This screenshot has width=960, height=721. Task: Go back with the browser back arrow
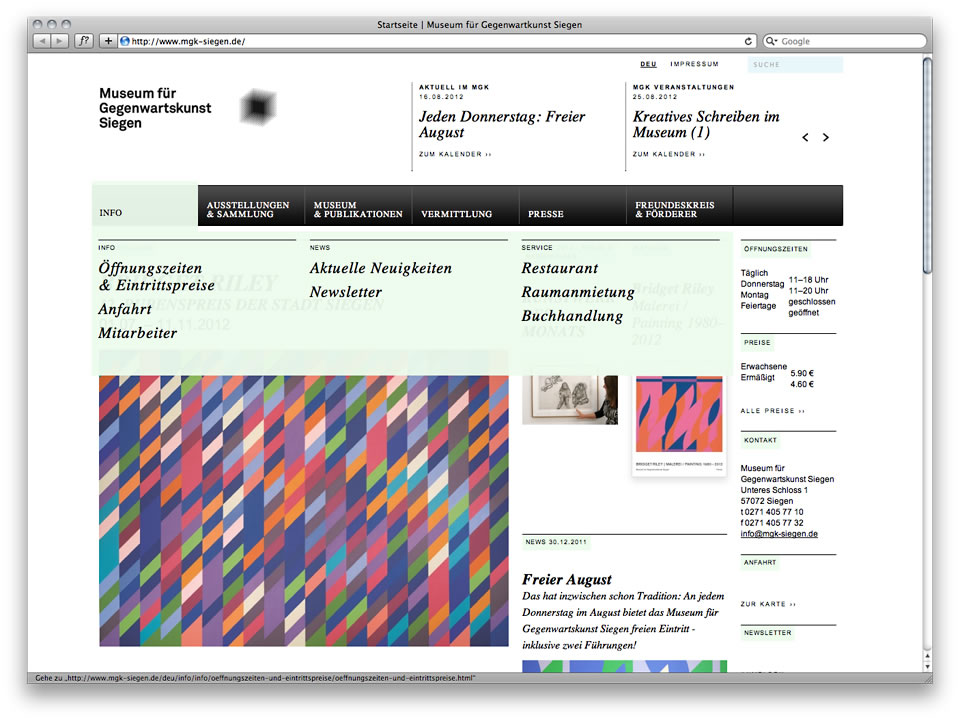(42, 41)
